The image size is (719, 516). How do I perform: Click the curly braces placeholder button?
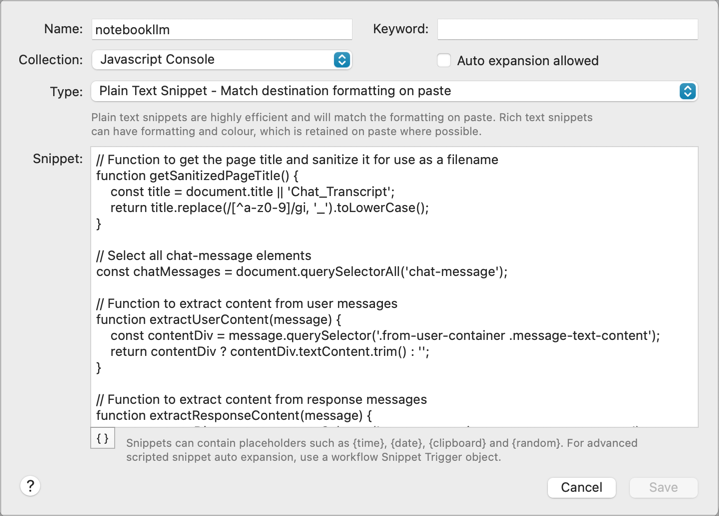pos(103,438)
